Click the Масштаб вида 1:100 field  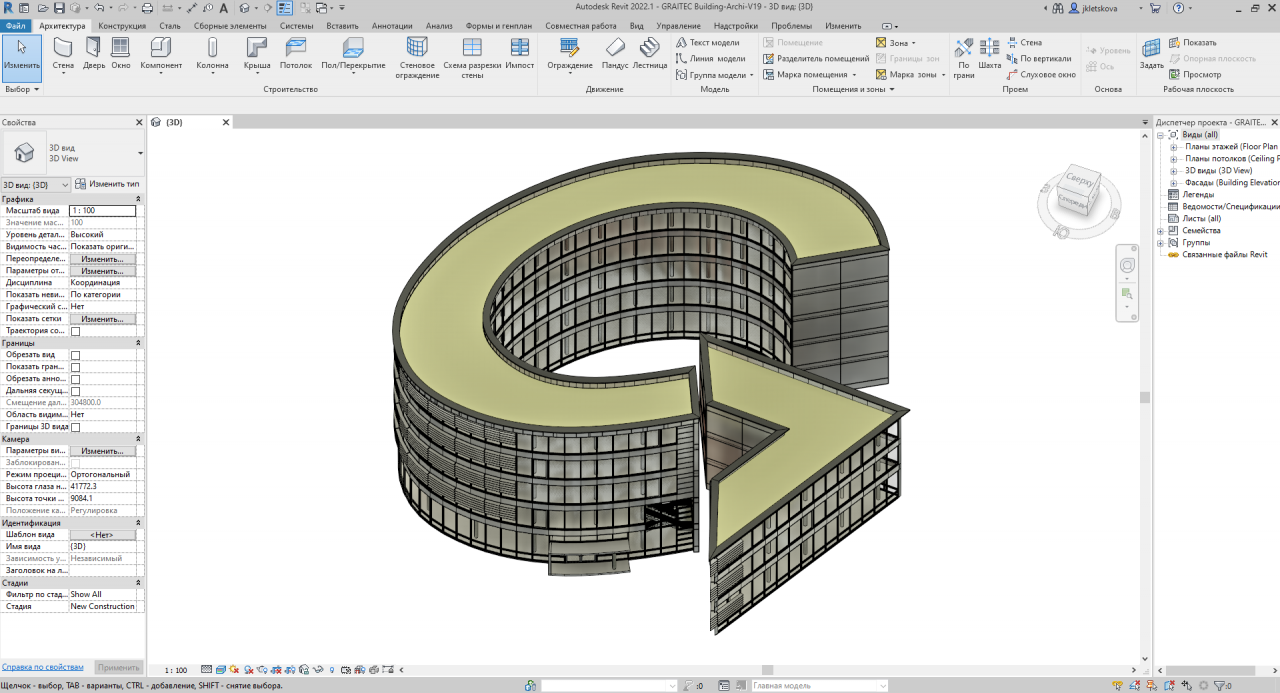(102, 211)
